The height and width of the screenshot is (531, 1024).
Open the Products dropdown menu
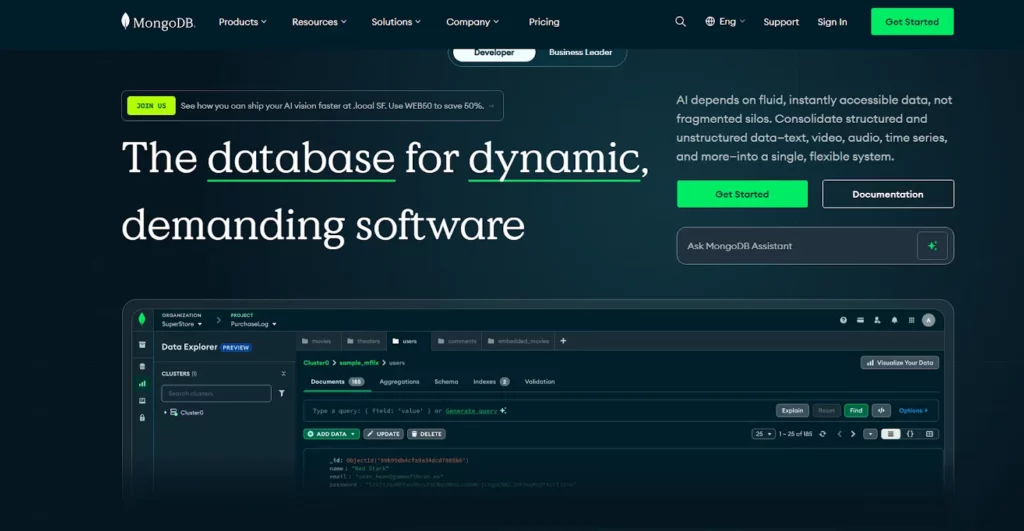242,22
